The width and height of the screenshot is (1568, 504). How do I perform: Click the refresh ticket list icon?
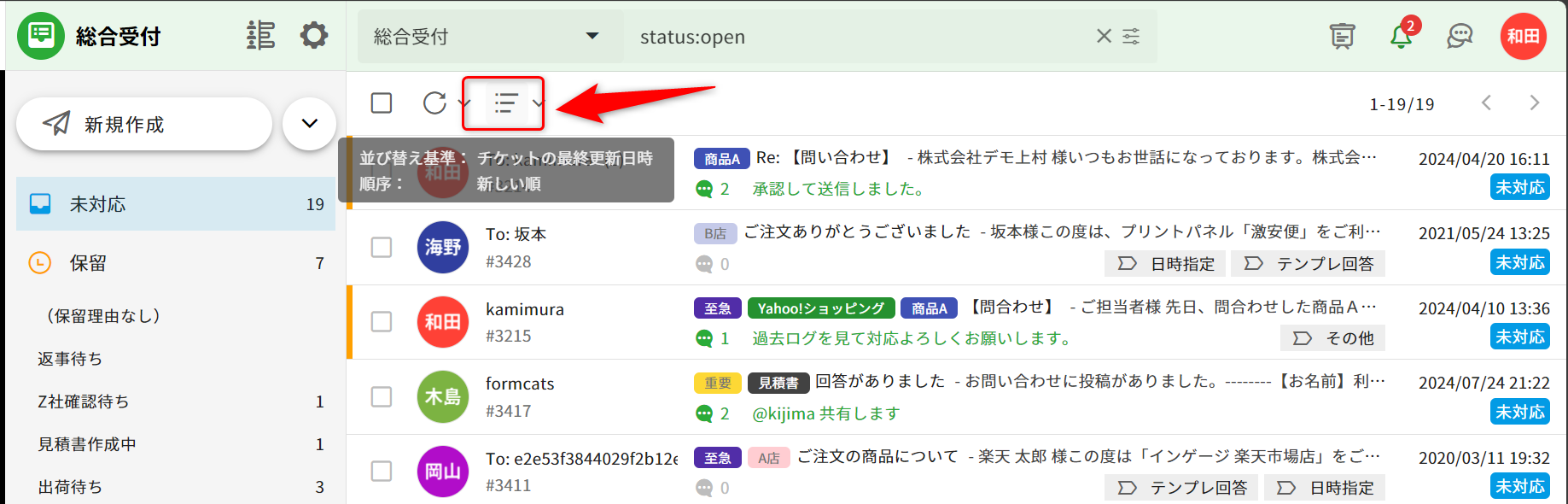click(x=434, y=103)
